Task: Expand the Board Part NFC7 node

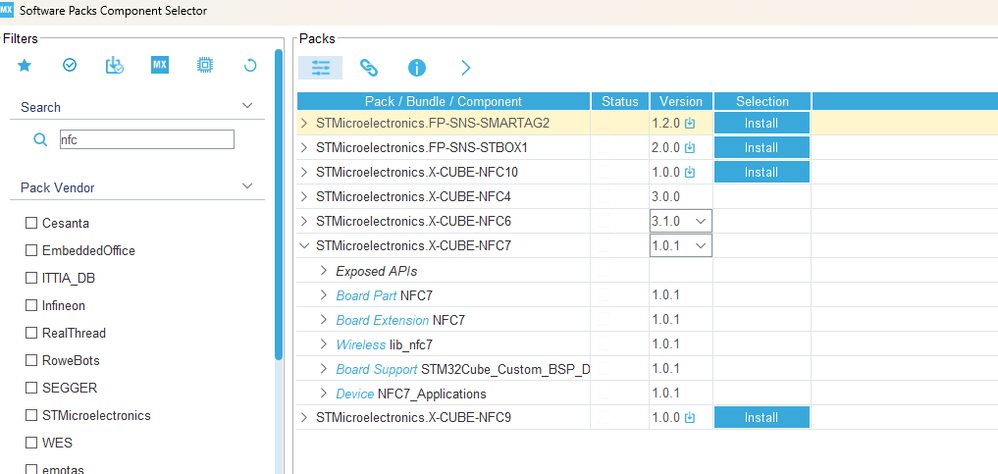Action: click(x=324, y=295)
